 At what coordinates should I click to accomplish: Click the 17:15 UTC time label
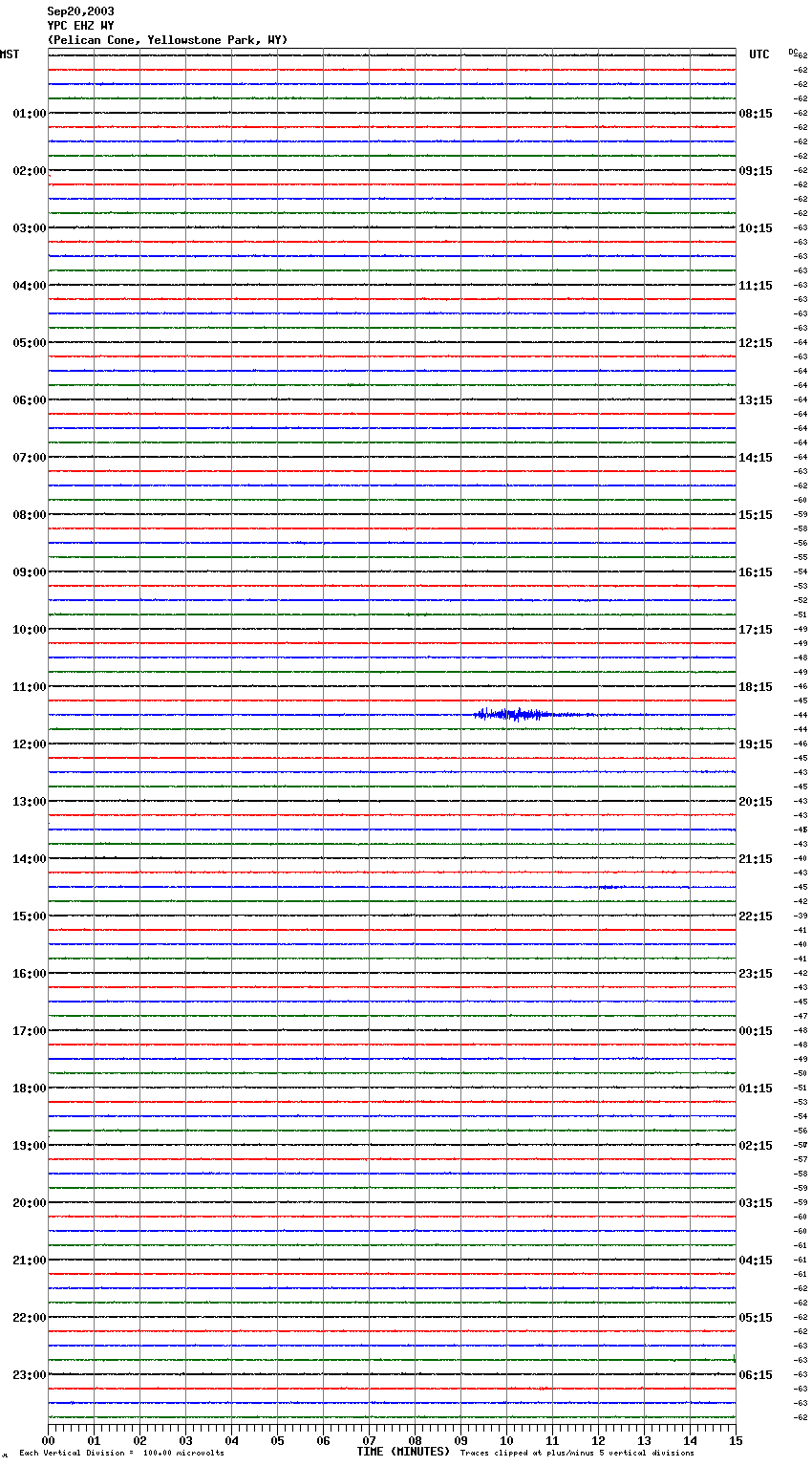coord(756,630)
